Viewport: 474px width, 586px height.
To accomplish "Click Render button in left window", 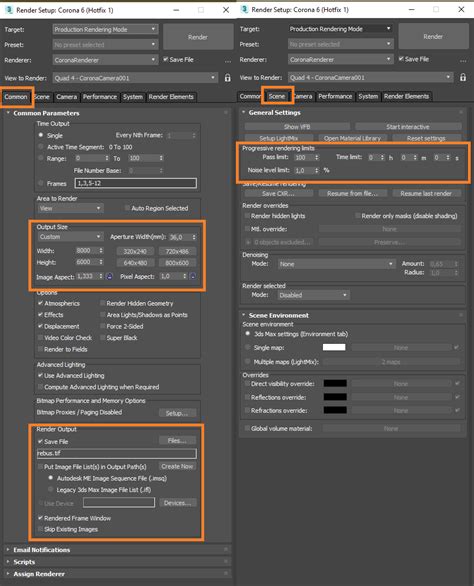I will 198,37.
